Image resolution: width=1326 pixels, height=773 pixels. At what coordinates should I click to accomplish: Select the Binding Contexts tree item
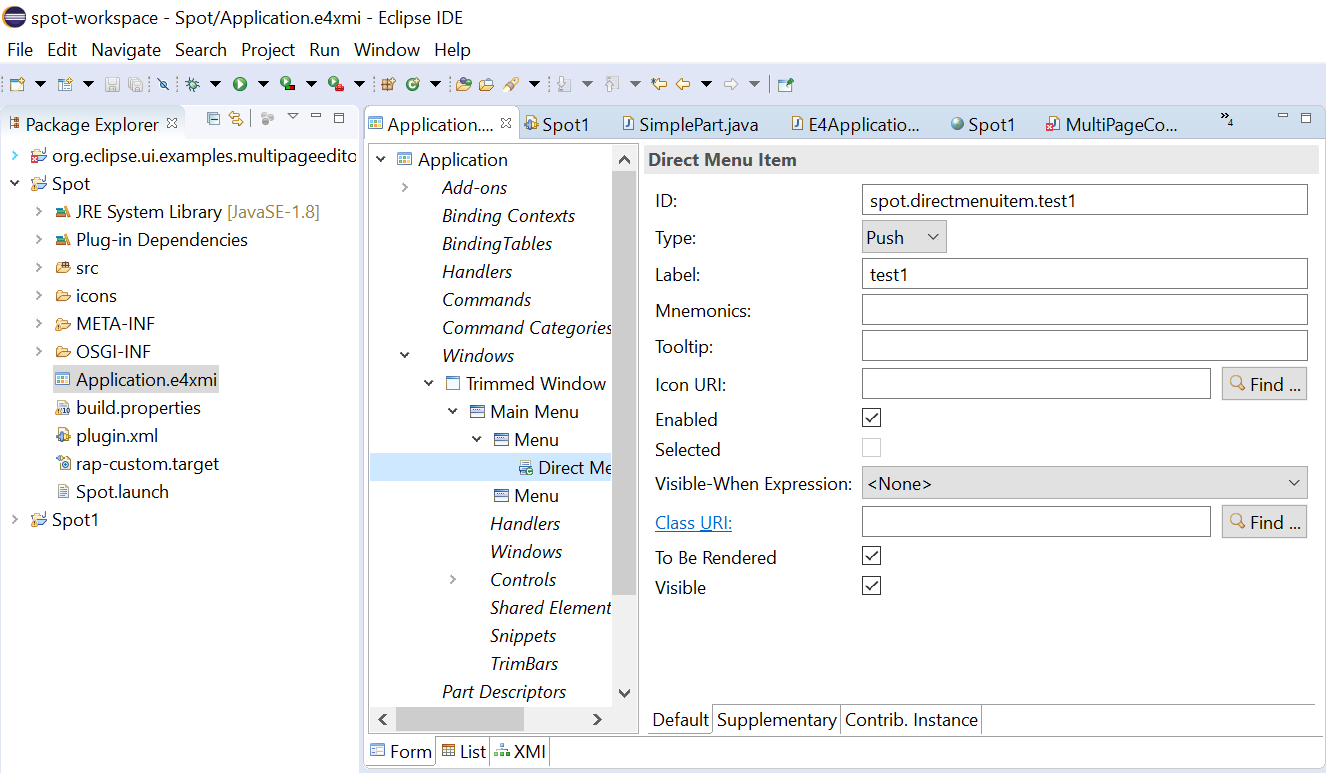pos(508,216)
